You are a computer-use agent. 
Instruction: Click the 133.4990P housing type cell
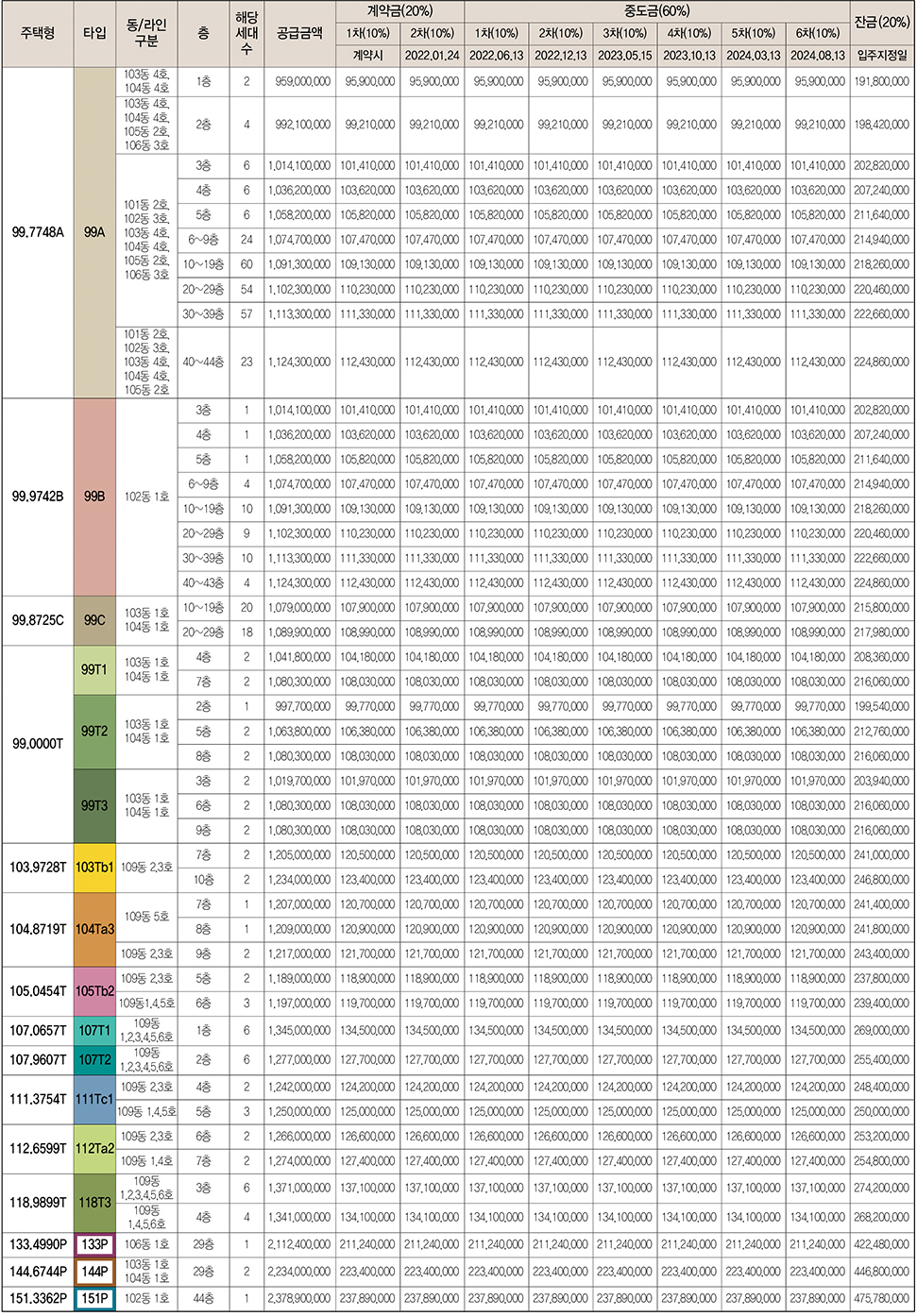(x=38, y=1245)
